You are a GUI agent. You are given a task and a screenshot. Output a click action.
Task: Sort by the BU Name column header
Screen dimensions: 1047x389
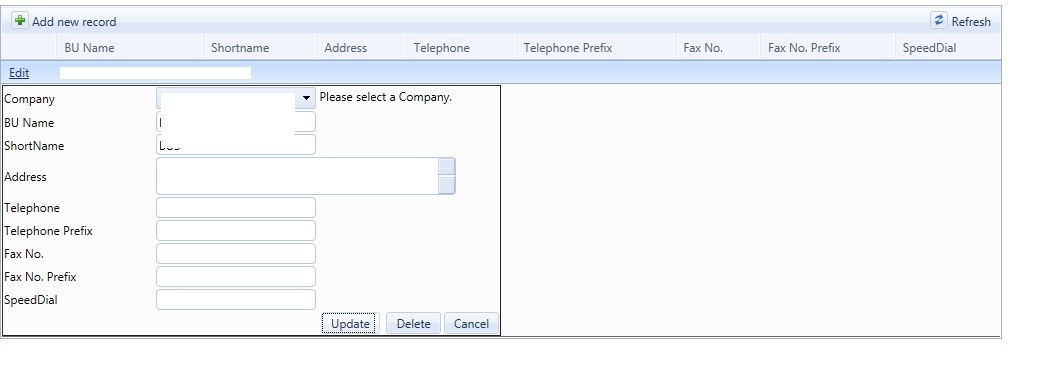click(89, 48)
